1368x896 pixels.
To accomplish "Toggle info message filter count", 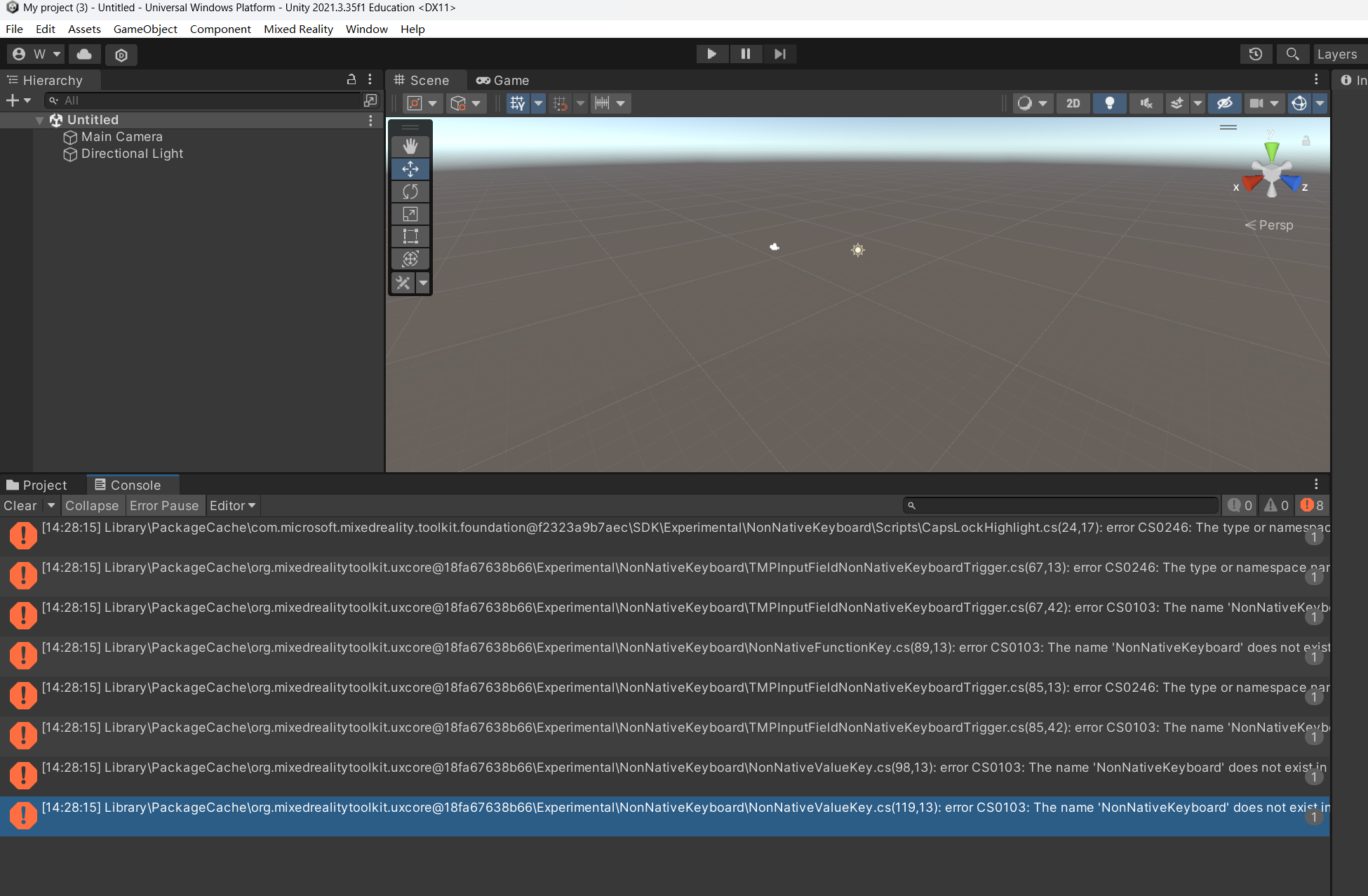I will [1240, 505].
